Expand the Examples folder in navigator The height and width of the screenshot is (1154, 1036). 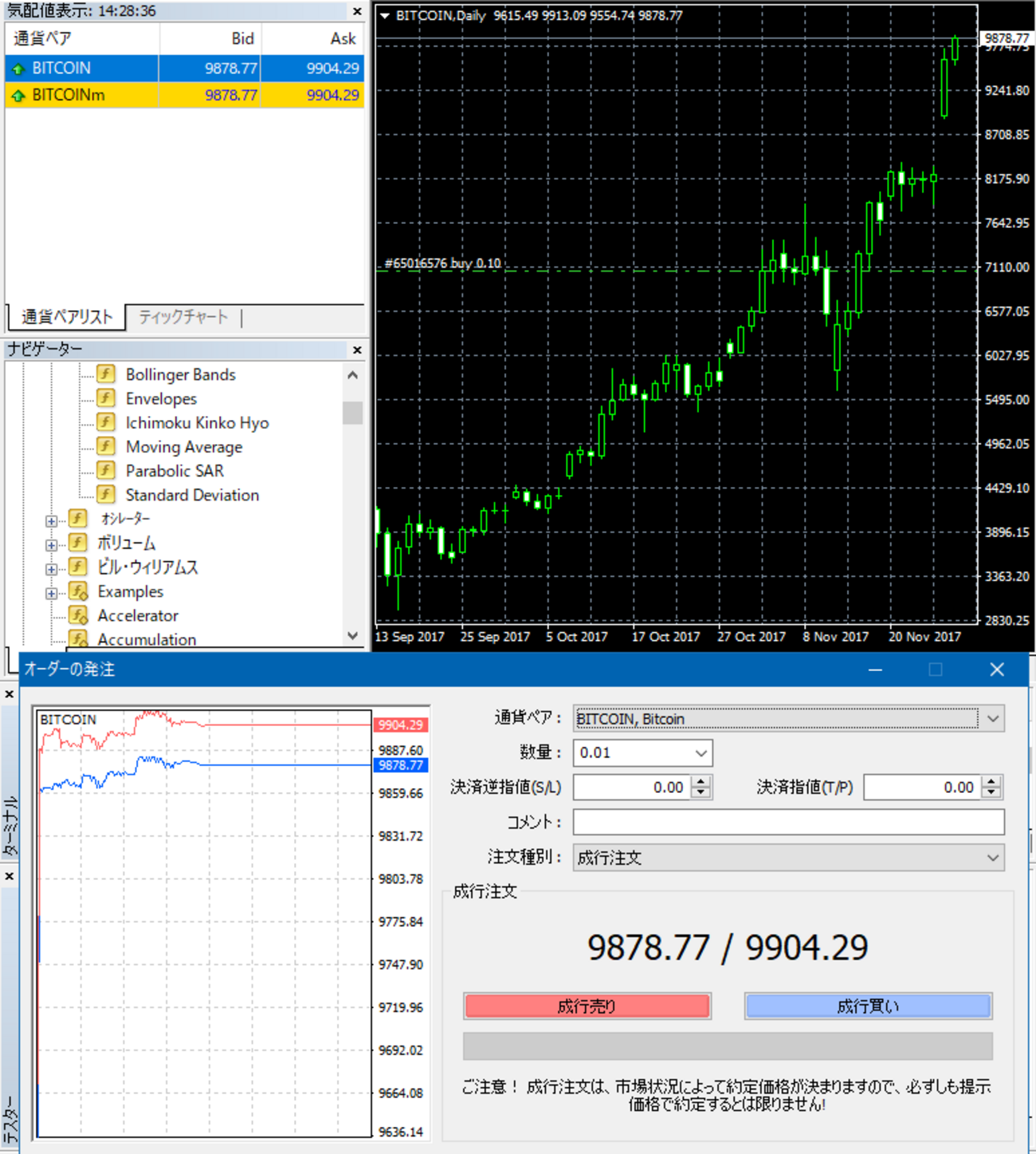52,594
